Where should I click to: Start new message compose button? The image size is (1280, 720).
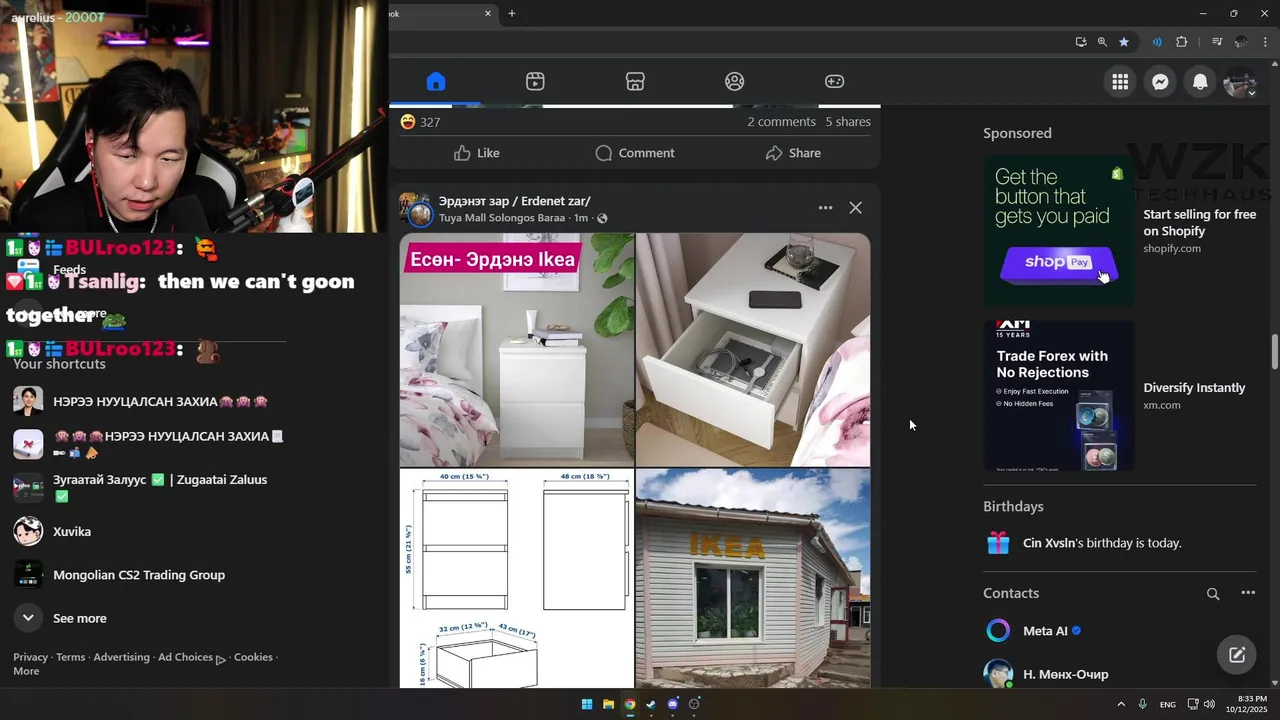pyautogui.click(x=1237, y=655)
